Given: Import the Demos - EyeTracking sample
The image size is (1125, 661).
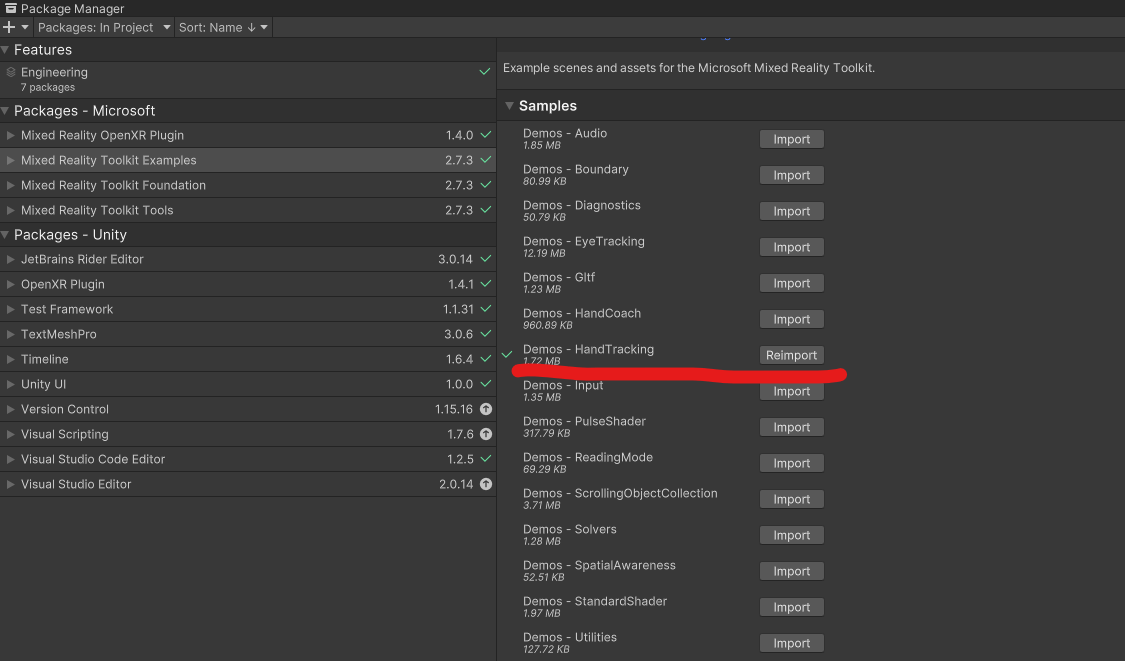Looking at the screenshot, I should [791, 247].
